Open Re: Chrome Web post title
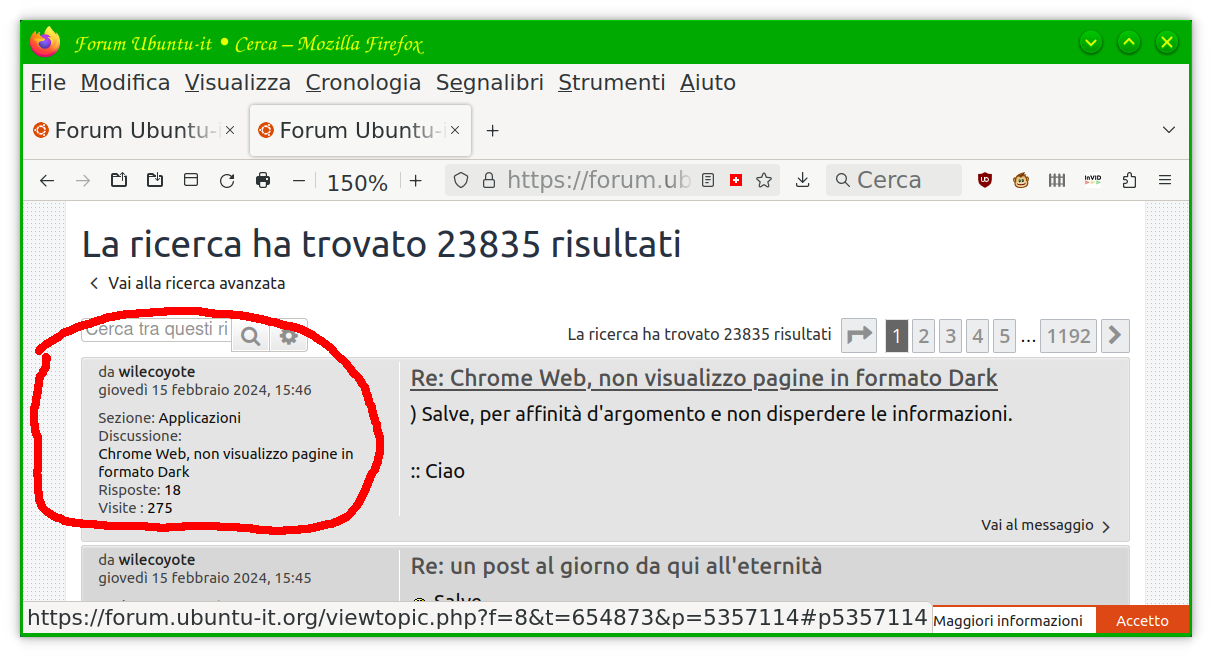The width and height of the screenshot is (1212, 657). tap(704, 378)
